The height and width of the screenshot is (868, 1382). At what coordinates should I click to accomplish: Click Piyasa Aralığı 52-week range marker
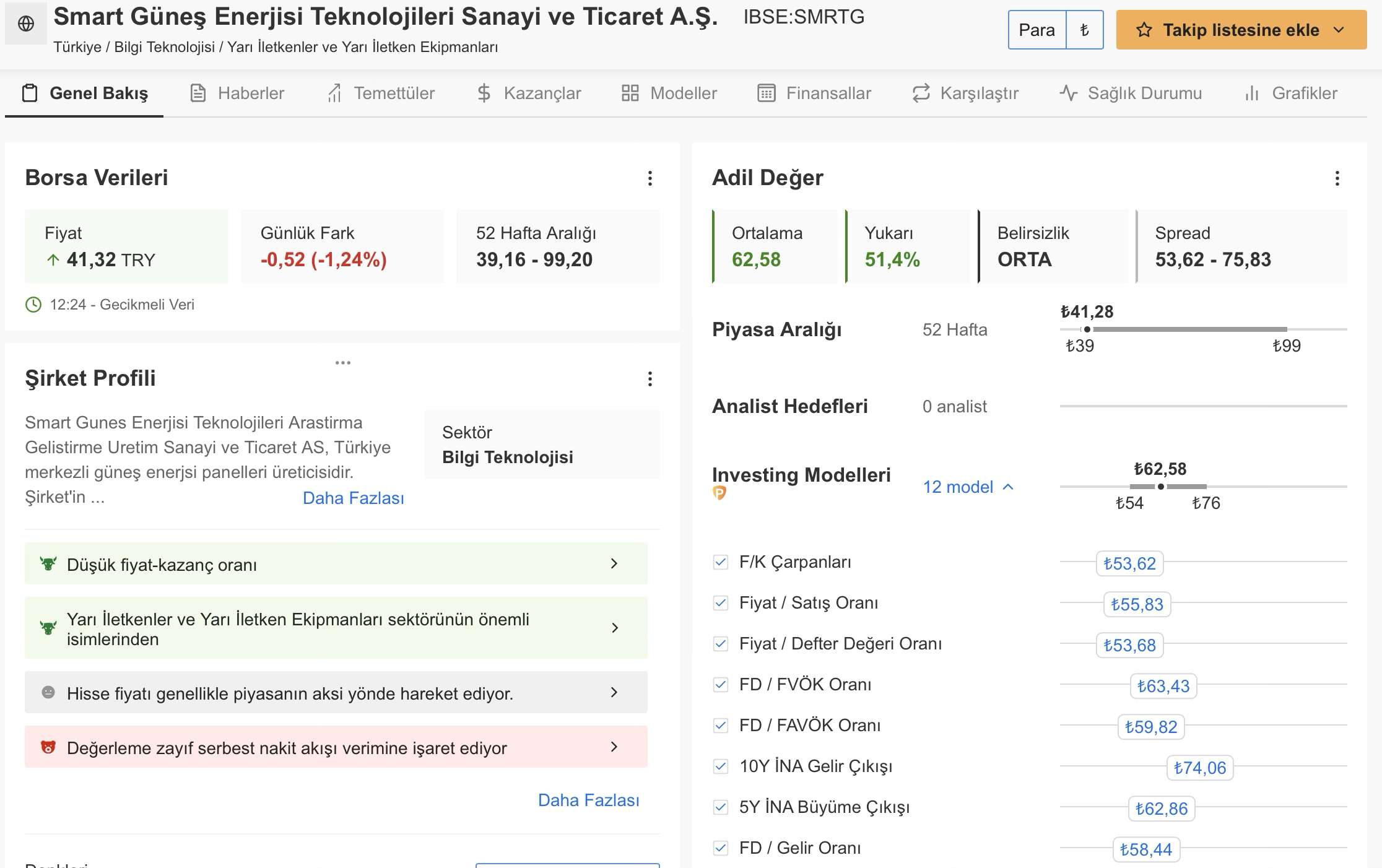pyautogui.click(x=1087, y=329)
